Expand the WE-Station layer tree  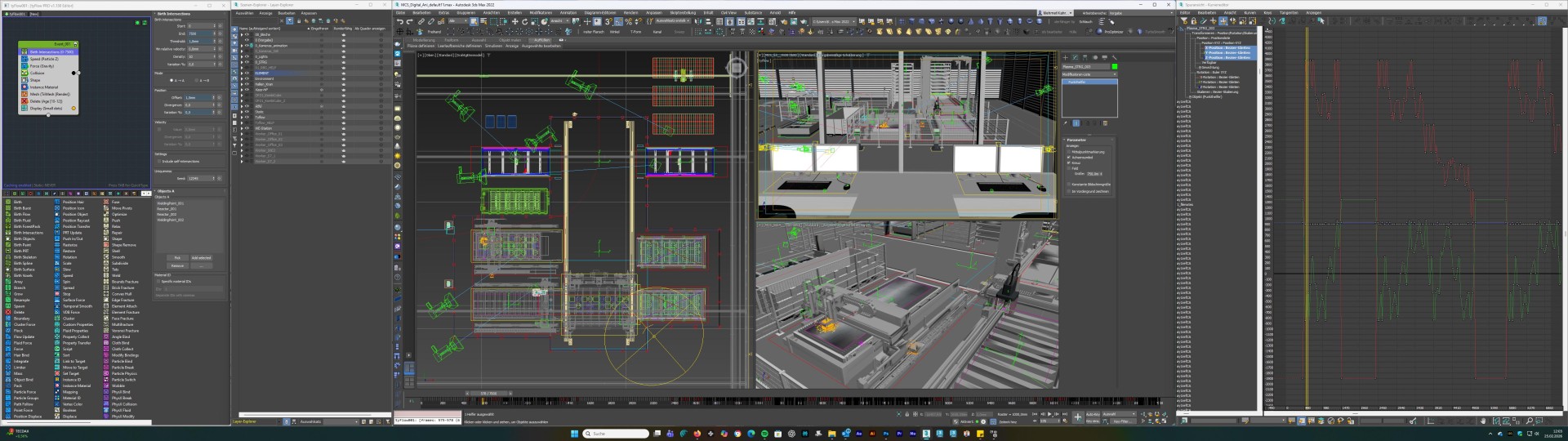(242, 128)
